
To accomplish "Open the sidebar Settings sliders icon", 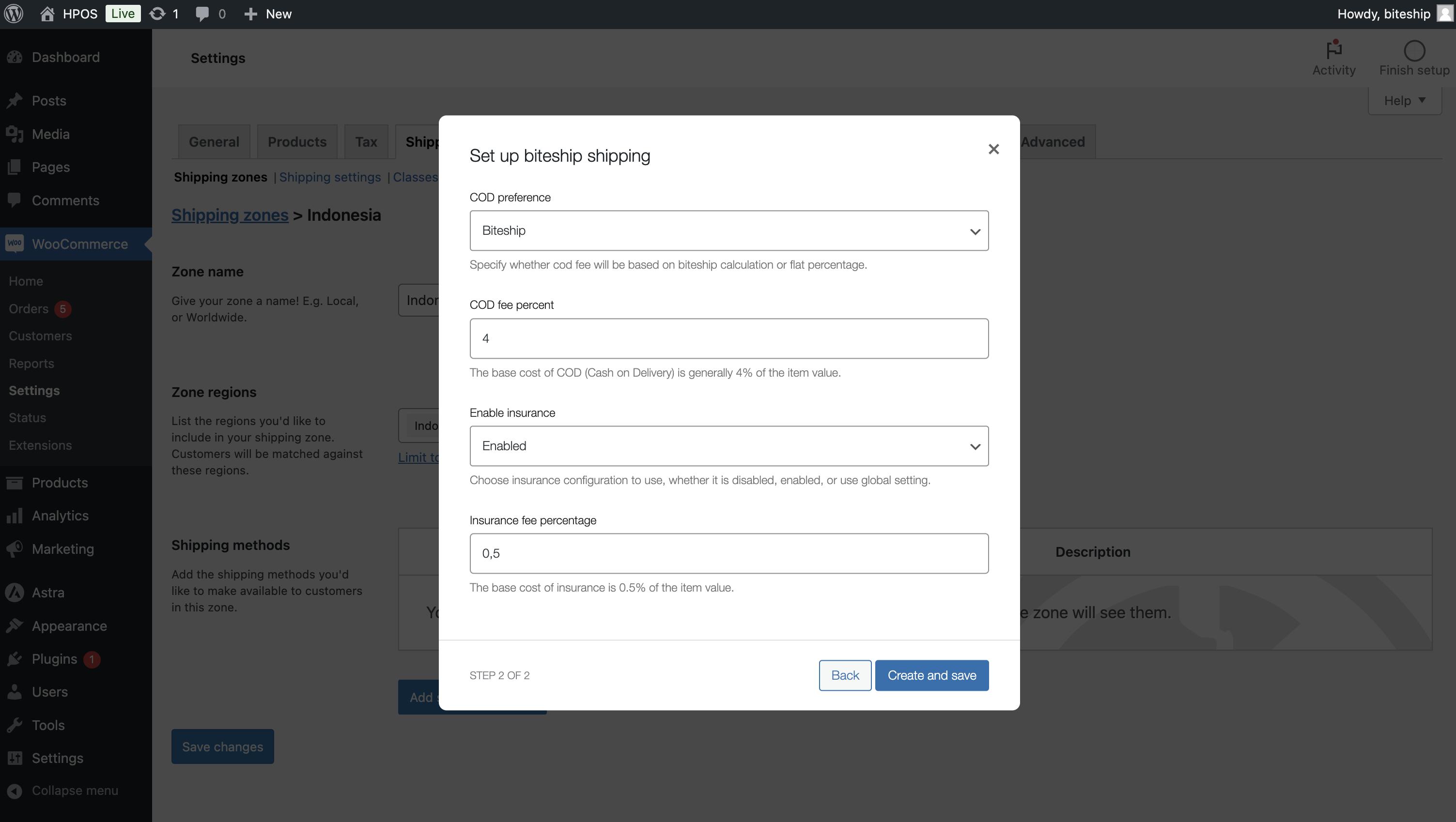I will [15, 758].
